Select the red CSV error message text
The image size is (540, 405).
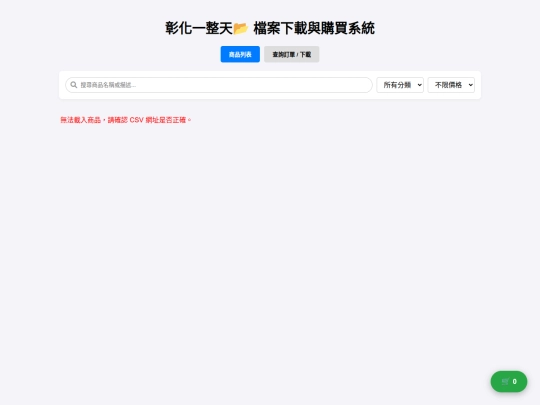tap(125, 120)
